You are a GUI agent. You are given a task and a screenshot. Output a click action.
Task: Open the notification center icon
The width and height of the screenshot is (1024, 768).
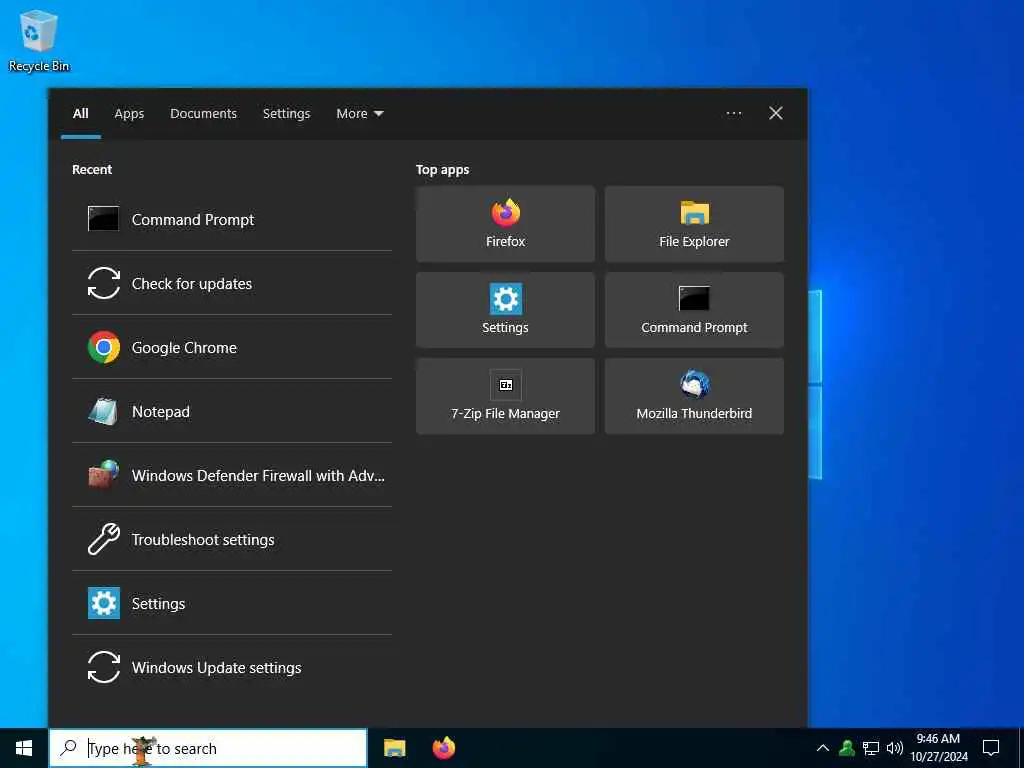pyautogui.click(x=991, y=748)
